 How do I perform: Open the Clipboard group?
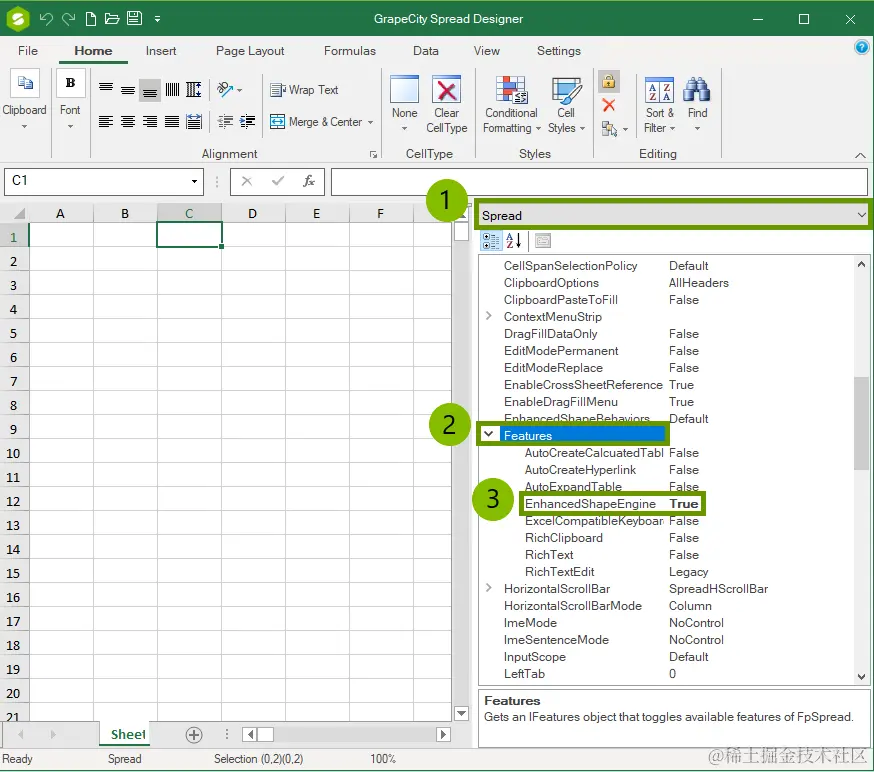[x=25, y=100]
